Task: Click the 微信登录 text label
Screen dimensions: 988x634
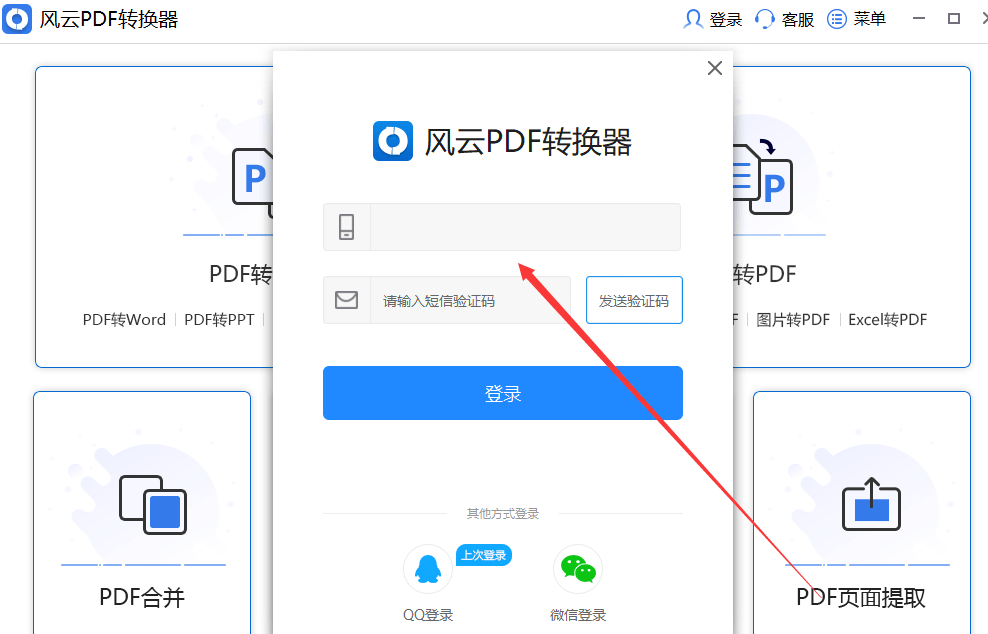Action: coord(578,615)
